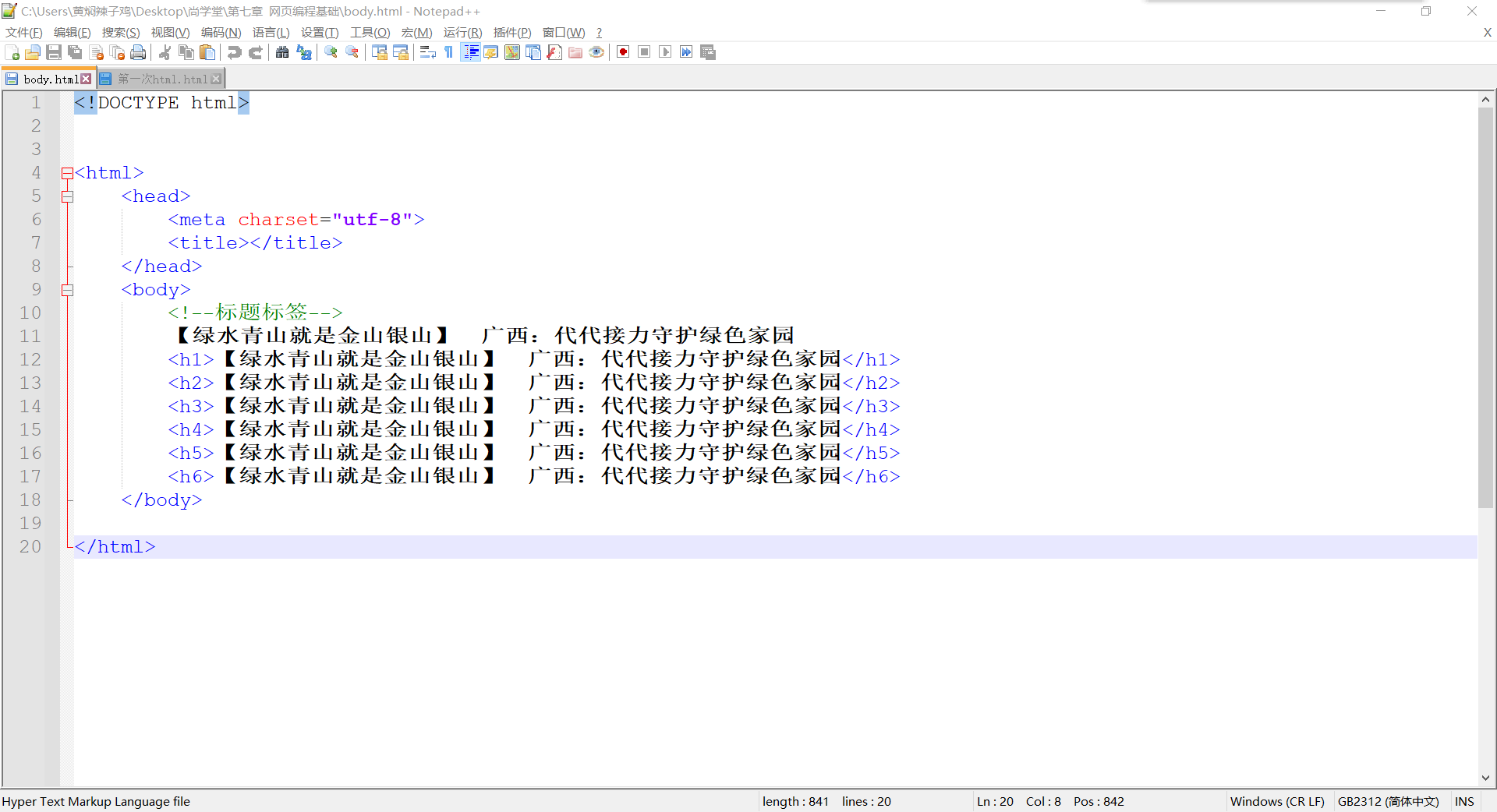Image resolution: width=1497 pixels, height=812 pixels.
Task: Click save recorded macro icon
Action: [x=707, y=52]
